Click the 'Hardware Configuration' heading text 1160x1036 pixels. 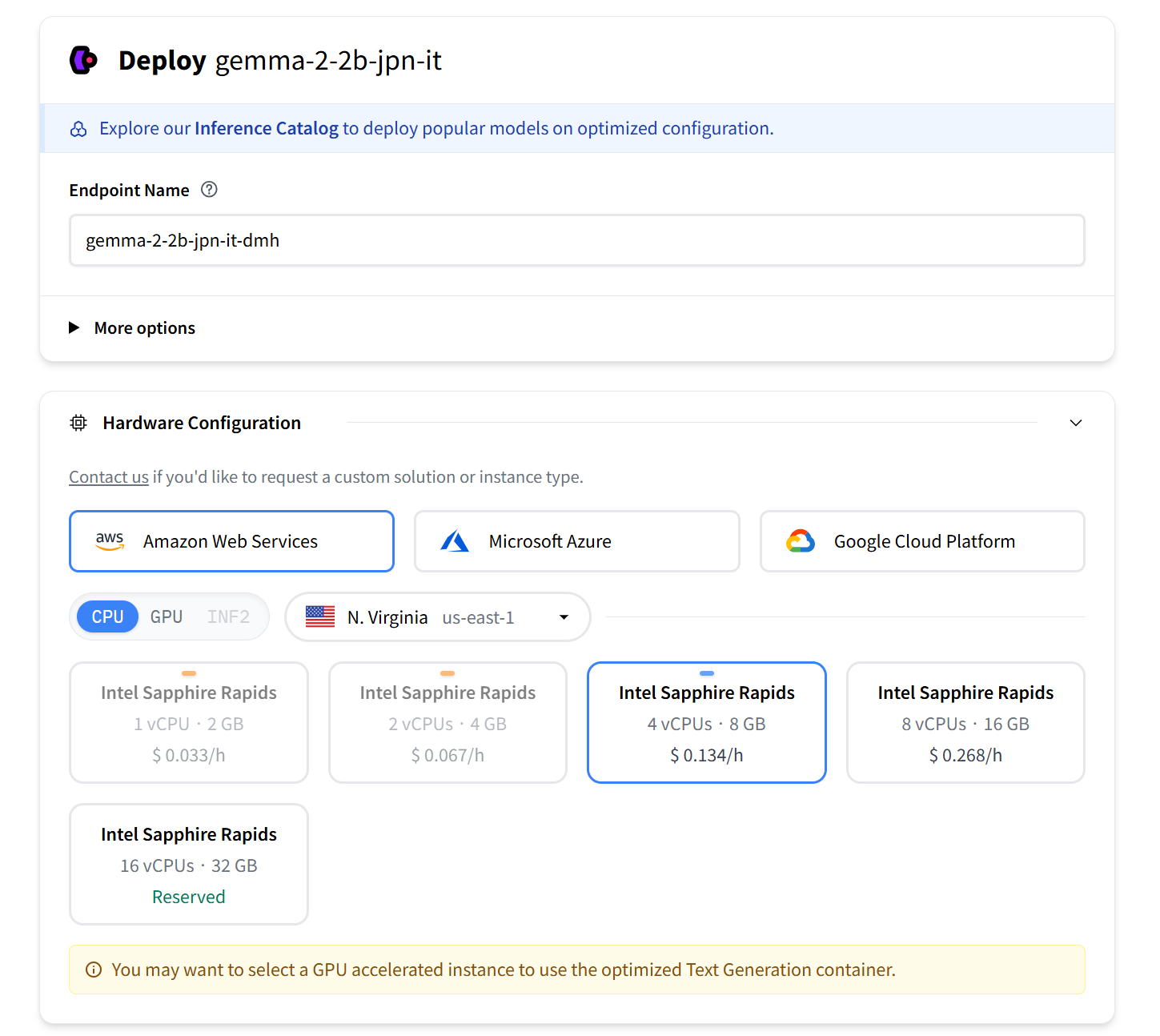pos(202,423)
